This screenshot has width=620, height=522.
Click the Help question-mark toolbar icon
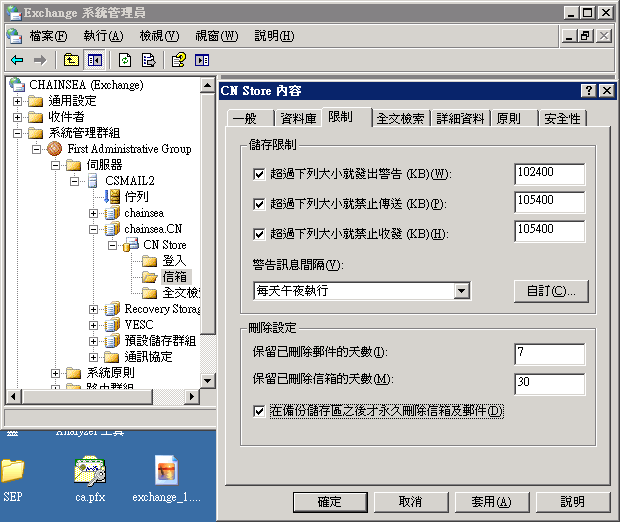178,61
